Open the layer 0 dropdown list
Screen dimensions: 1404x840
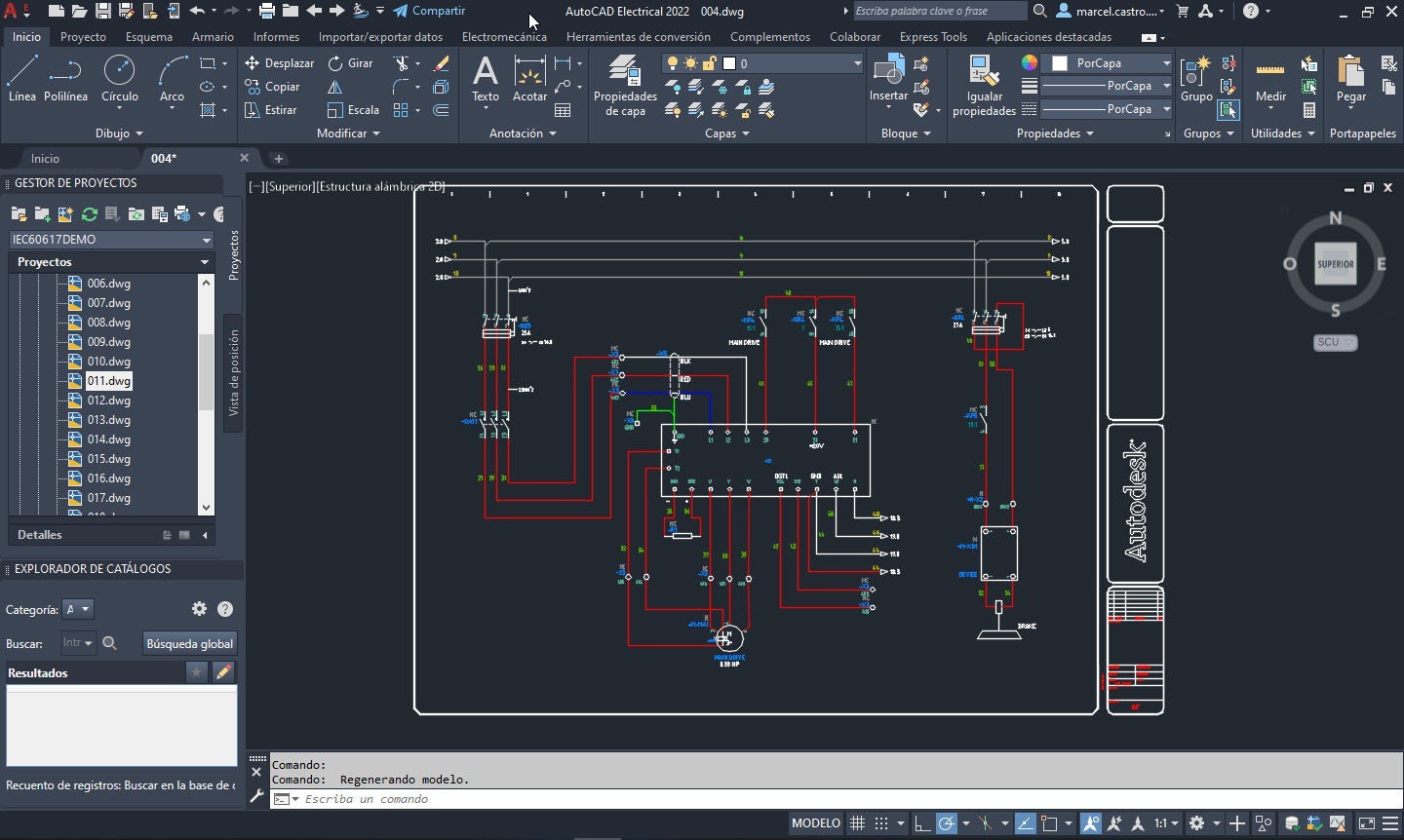click(761, 63)
